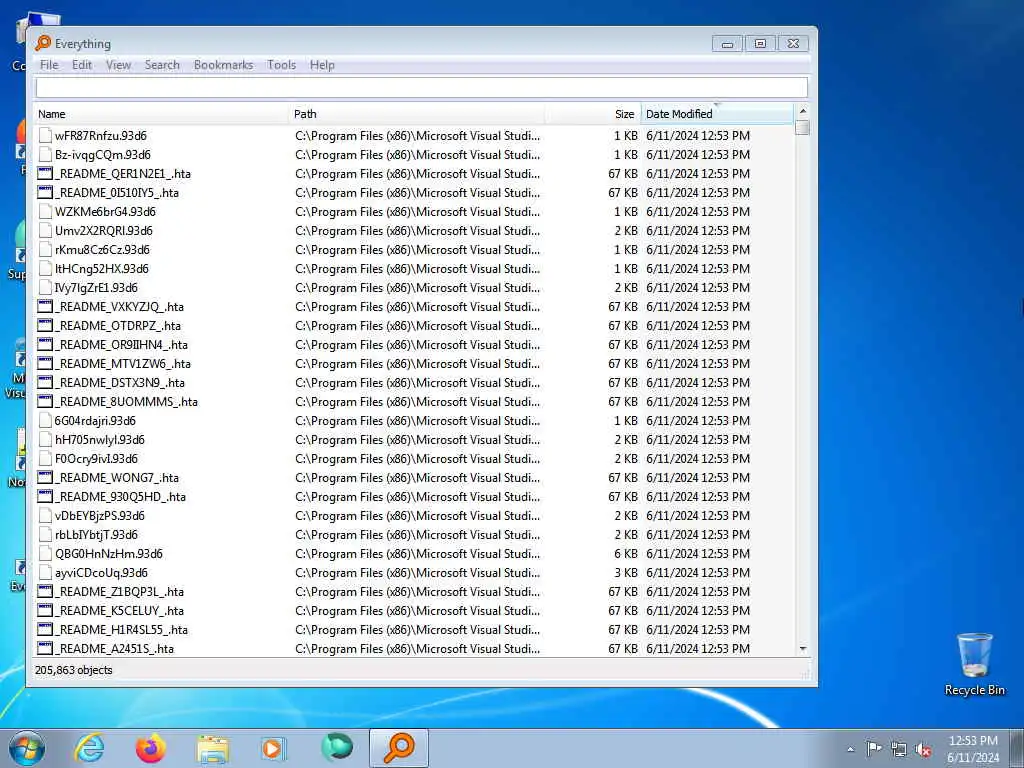1024x768 pixels.
Task: Select file icon of F0Ocry9ivI.93d6
Action: [x=45, y=458]
